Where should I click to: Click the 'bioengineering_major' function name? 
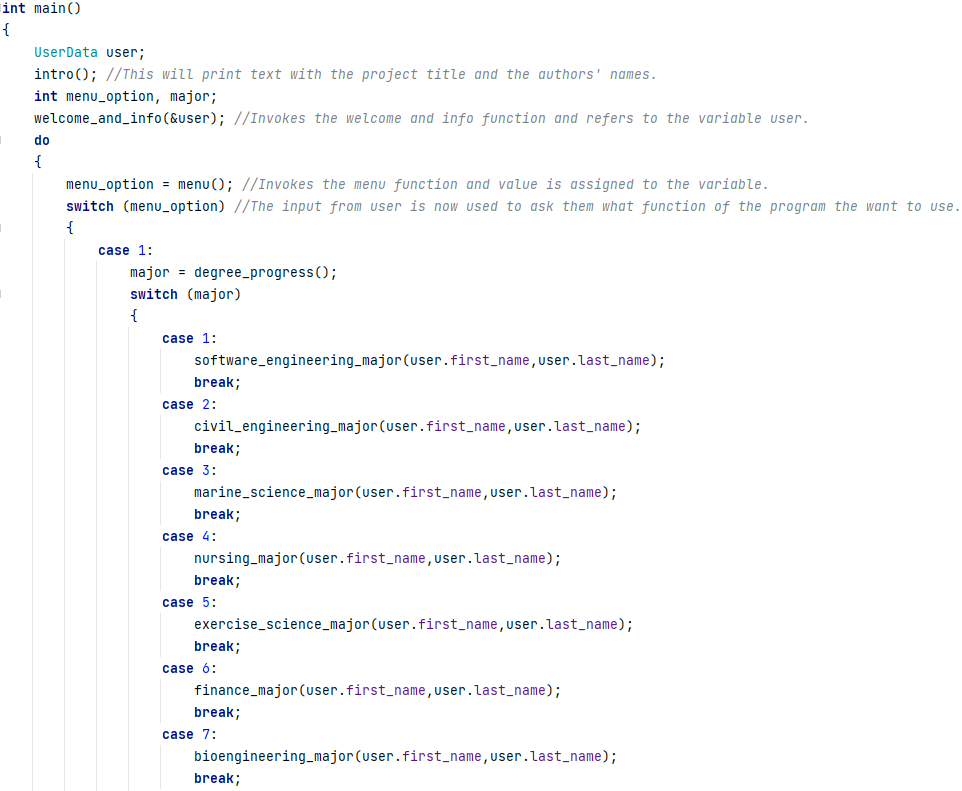[274, 757]
